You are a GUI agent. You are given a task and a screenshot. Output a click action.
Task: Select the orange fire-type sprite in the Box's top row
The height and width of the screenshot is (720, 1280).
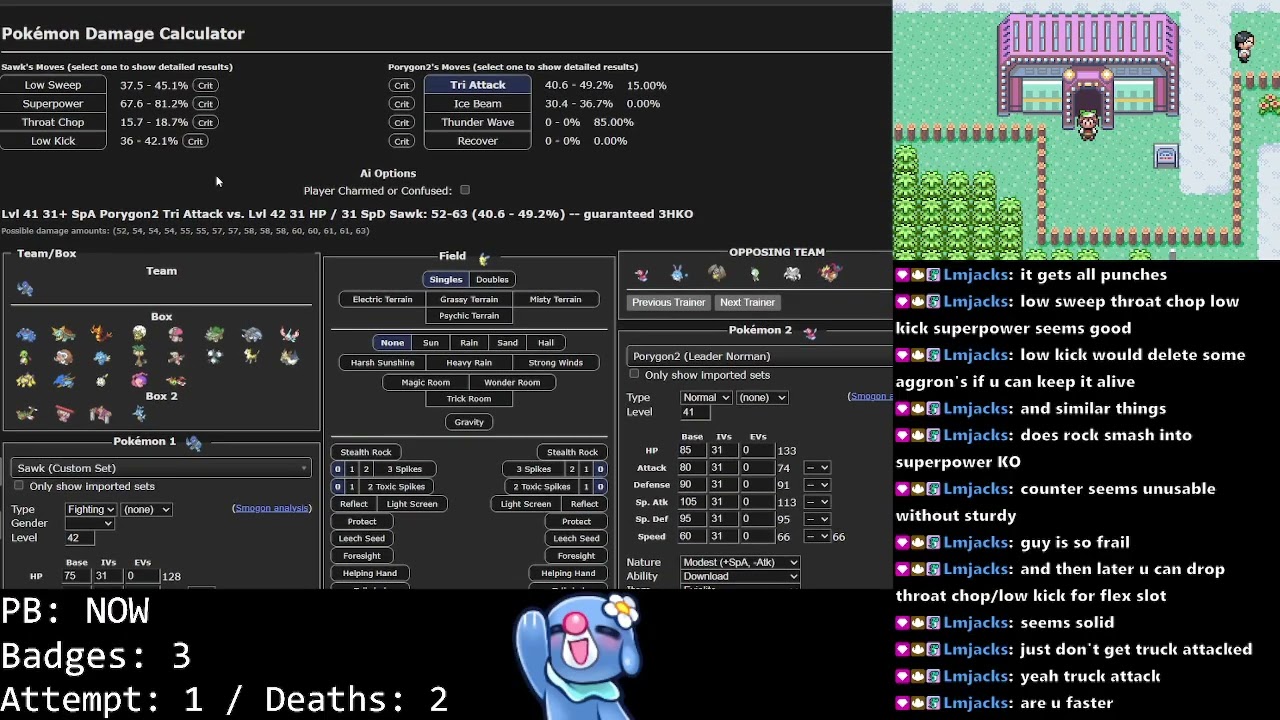pyautogui.click(x=101, y=334)
